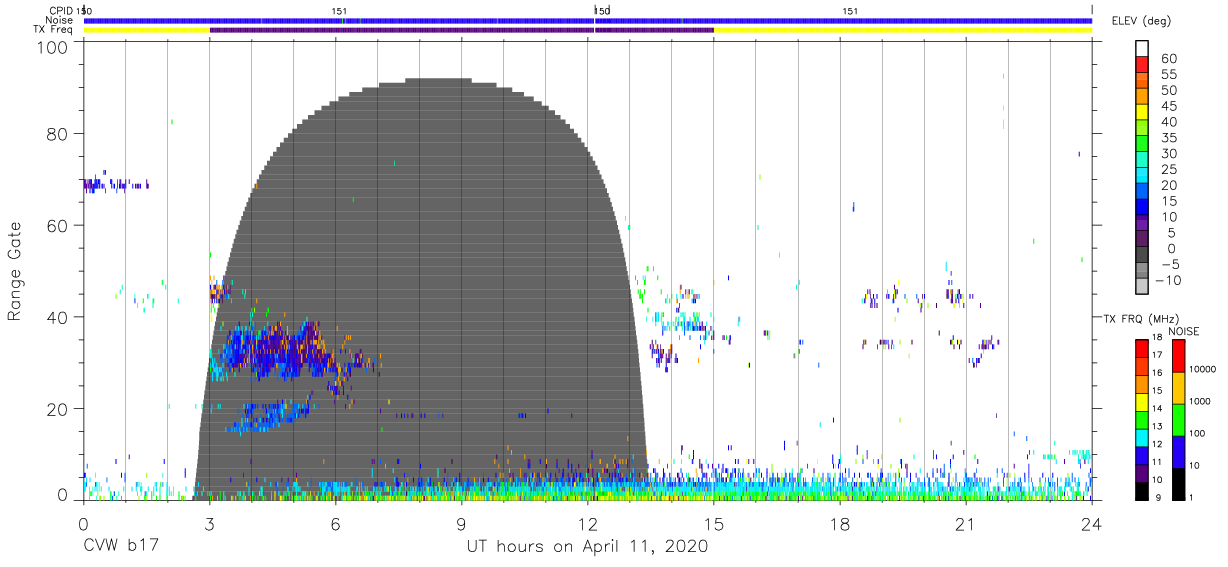1228x567 pixels.
Task: Click the '55' label on ELEV colorbar
Action: (1169, 75)
